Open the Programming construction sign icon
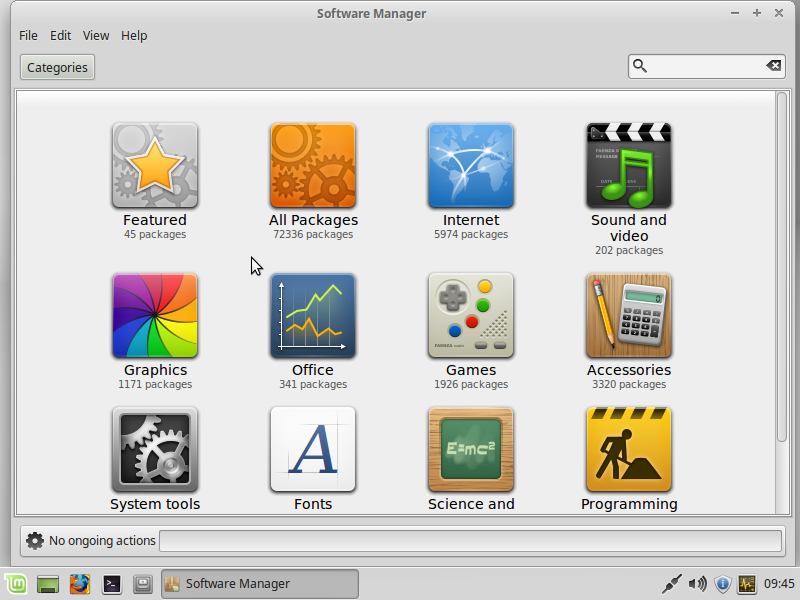Screen dimensions: 800x600 pyautogui.click(x=629, y=450)
